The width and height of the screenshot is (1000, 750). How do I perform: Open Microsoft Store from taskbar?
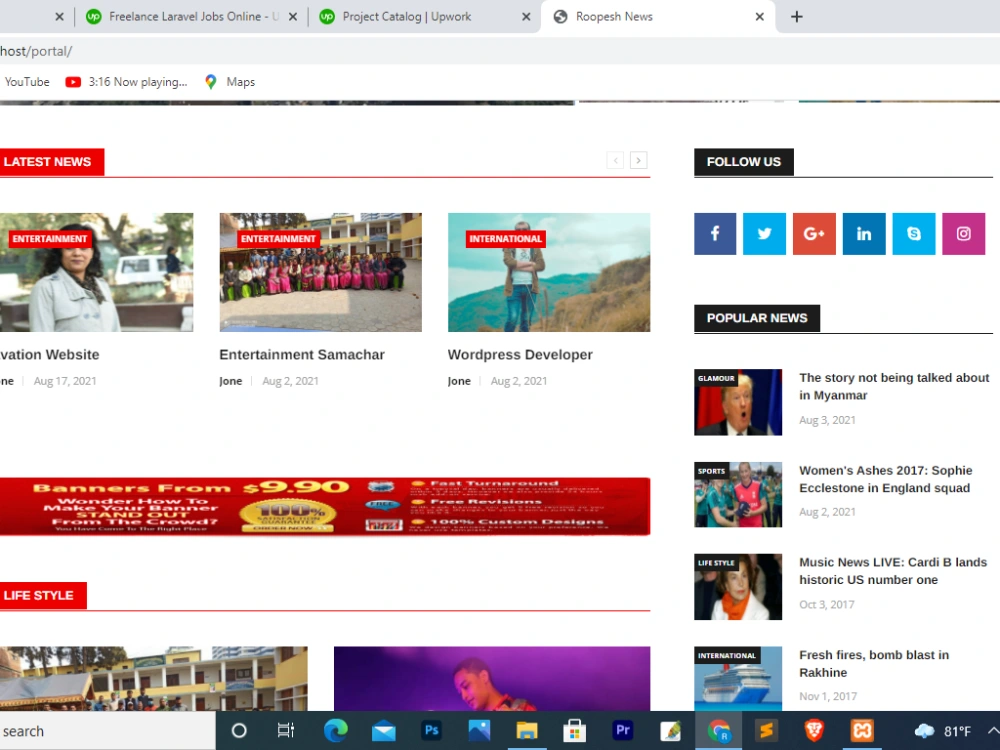pyautogui.click(x=575, y=731)
